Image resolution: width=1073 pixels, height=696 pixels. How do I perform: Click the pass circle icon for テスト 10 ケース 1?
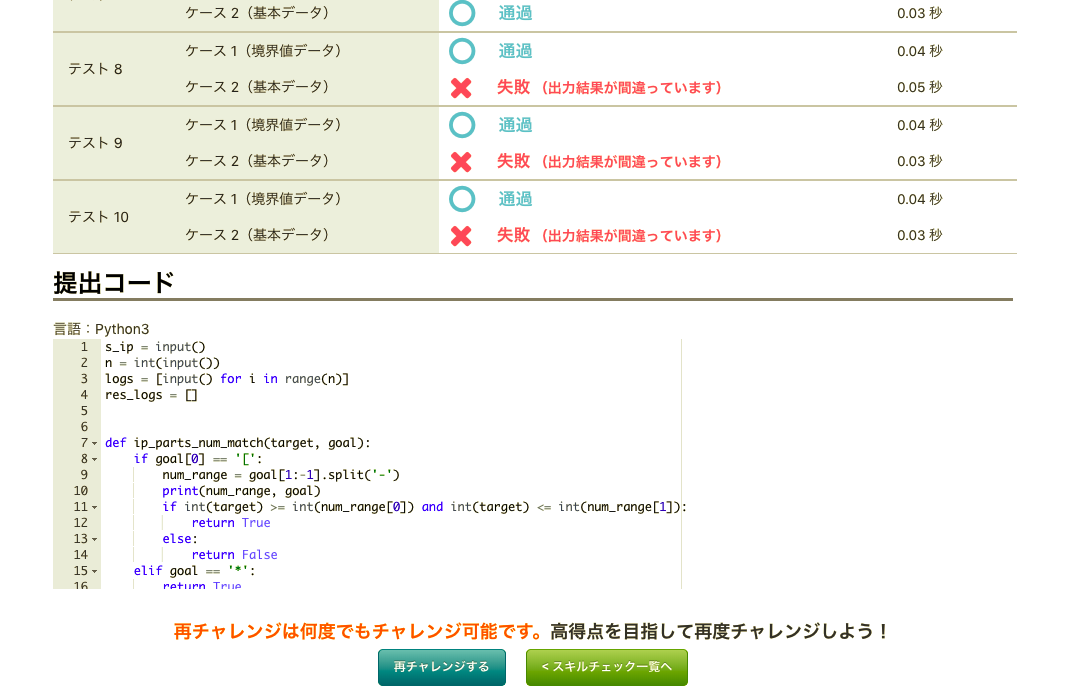462,198
